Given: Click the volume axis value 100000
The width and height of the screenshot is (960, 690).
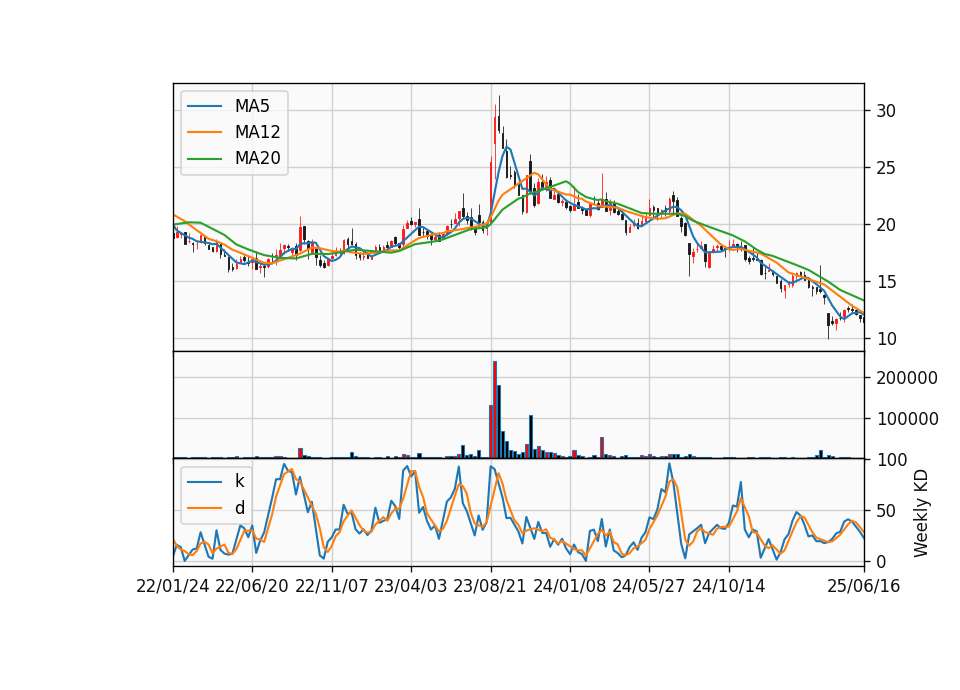Looking at the screenshot, I should [x=907, y=419].
